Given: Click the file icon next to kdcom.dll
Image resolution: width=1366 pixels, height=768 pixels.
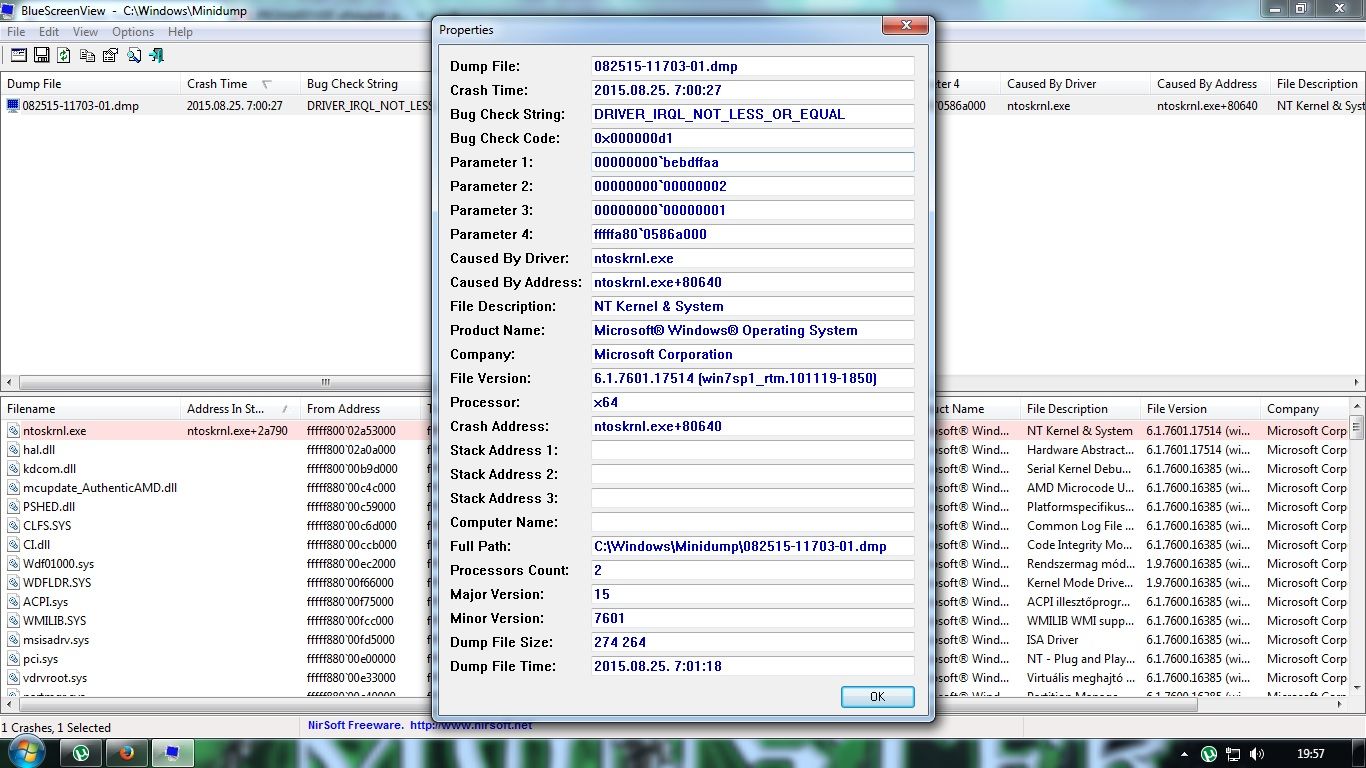Looking at the screenshot, I should 13,469.
